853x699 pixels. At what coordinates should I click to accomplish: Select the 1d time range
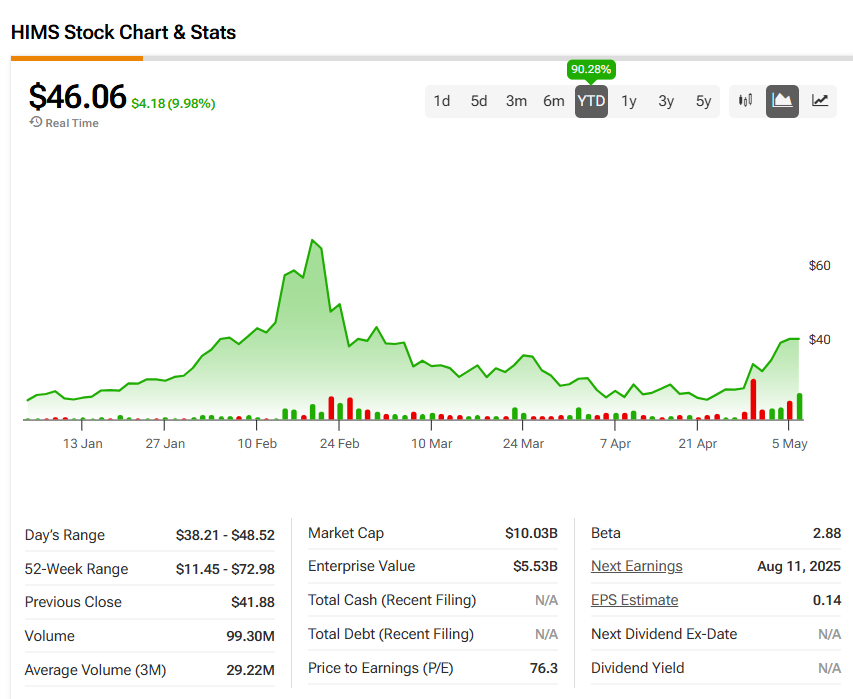(442, 101)
